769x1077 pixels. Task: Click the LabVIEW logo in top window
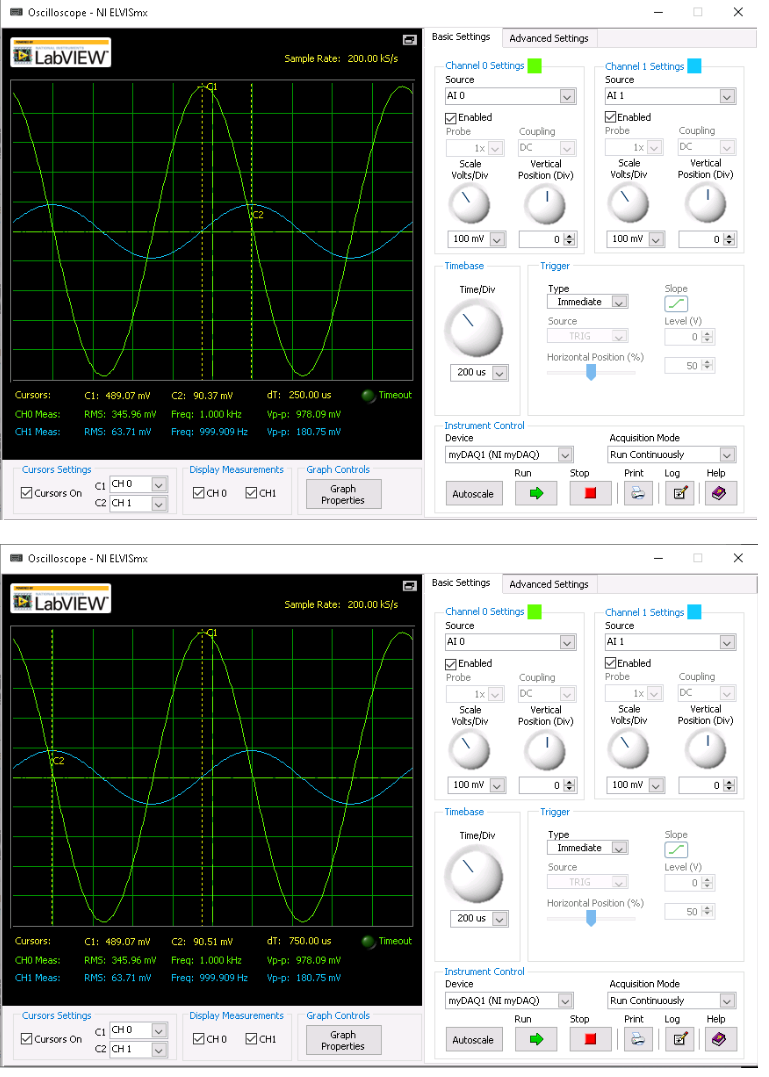pyautogui.click(x=60, y=54)
